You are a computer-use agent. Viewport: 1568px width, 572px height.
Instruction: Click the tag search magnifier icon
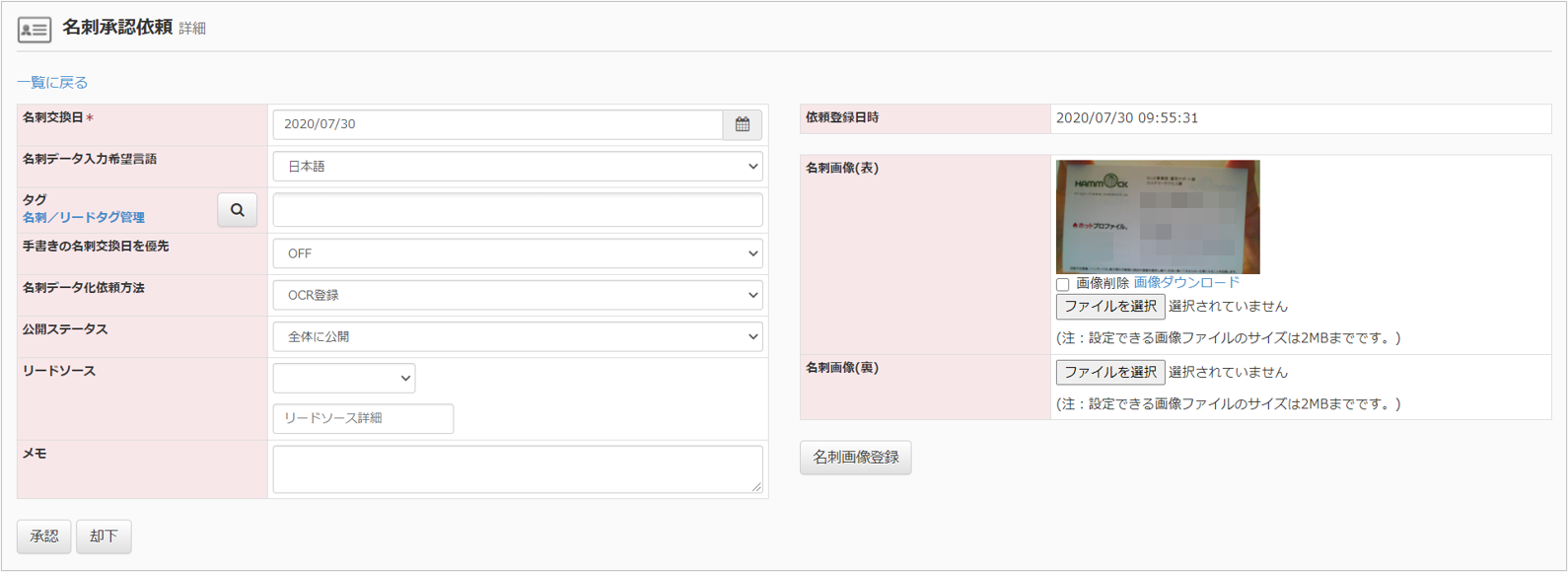237,210
